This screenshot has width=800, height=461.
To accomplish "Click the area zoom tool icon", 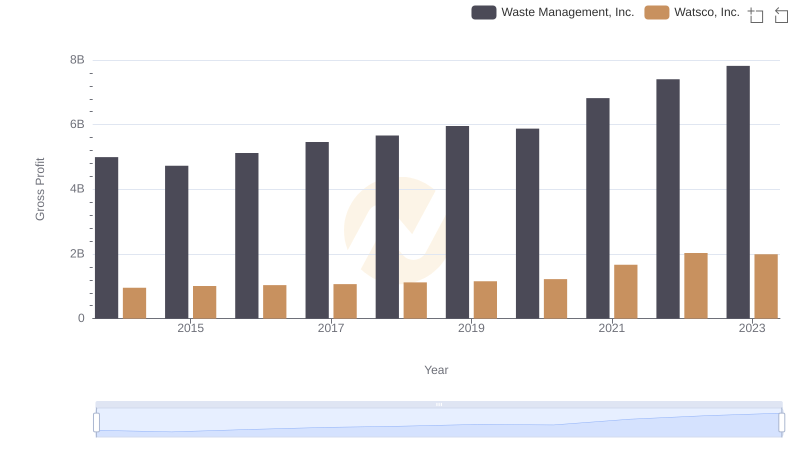I will pos(756,15).
